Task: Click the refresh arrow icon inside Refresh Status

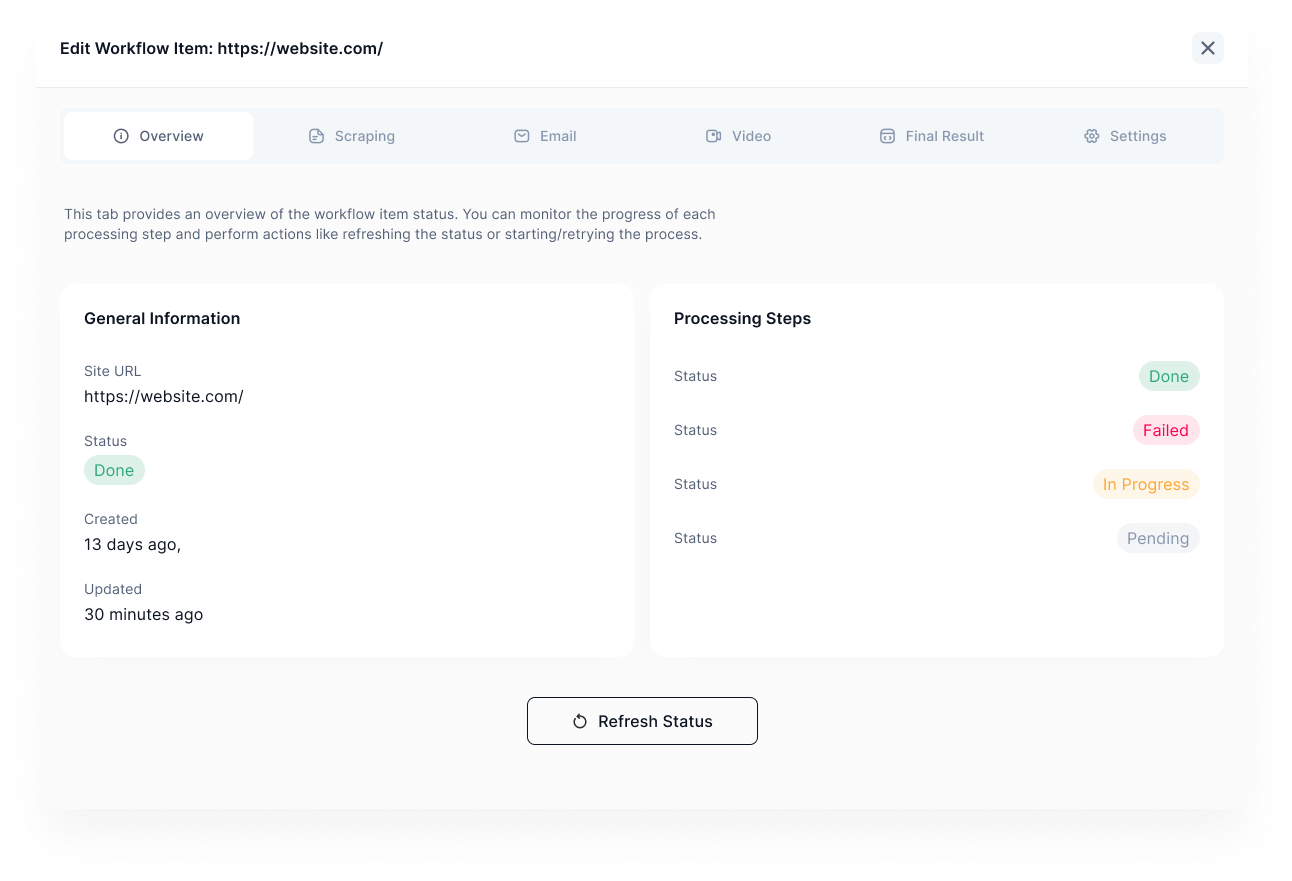Action: (x=580, y=721)
